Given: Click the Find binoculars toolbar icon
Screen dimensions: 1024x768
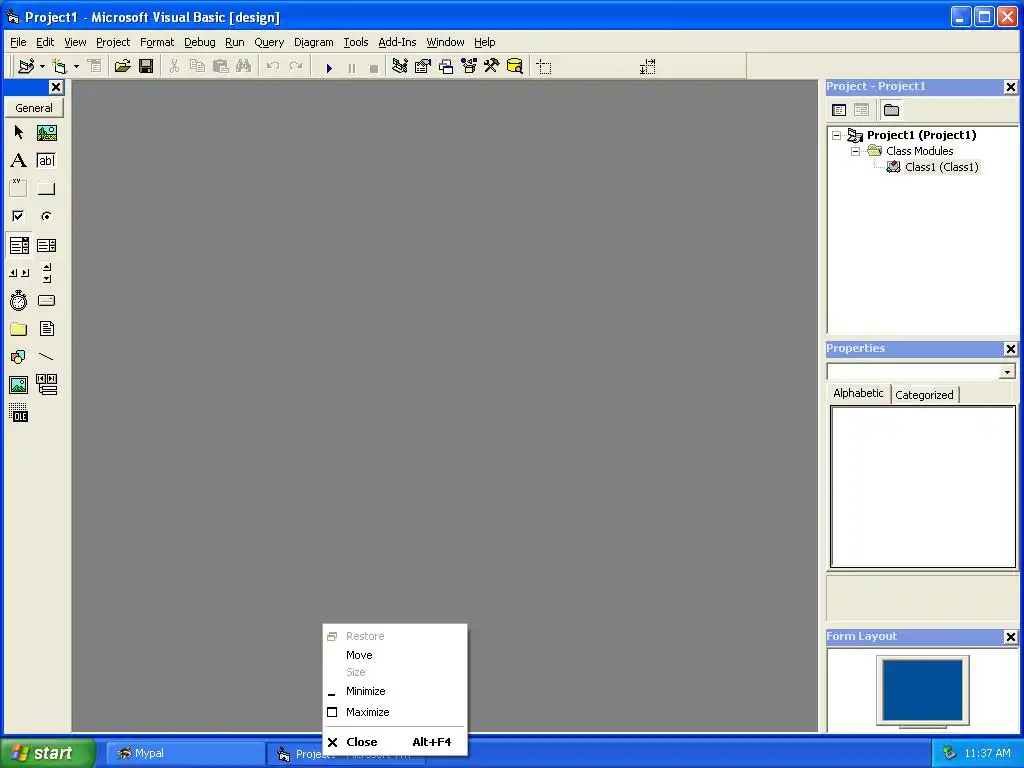Looking at the screenshot, I should tap(243, 66).
